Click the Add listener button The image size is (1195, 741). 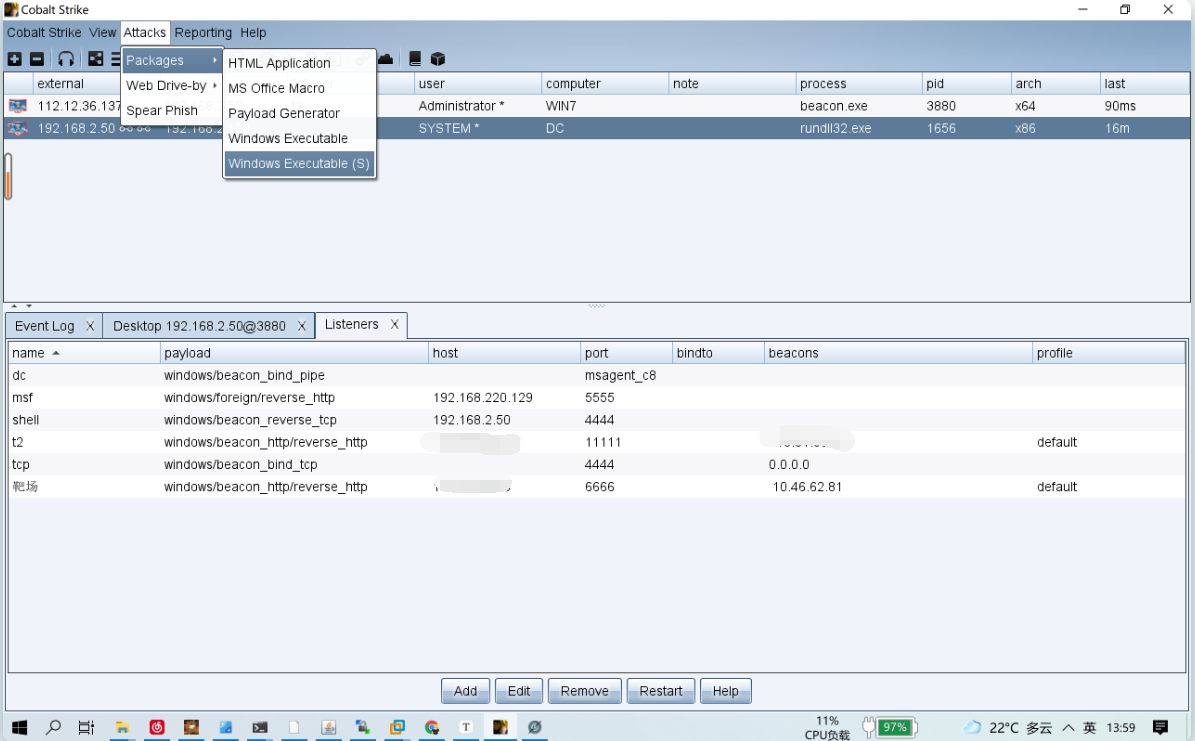(466, 691)
